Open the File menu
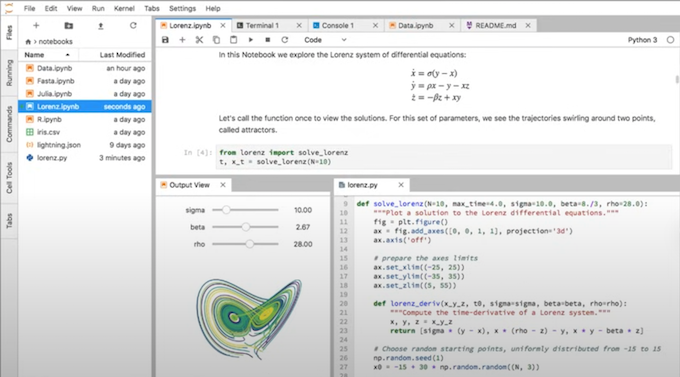Image resolution: width=680 pixels, height=377 pixels. (x=29, y=8)
